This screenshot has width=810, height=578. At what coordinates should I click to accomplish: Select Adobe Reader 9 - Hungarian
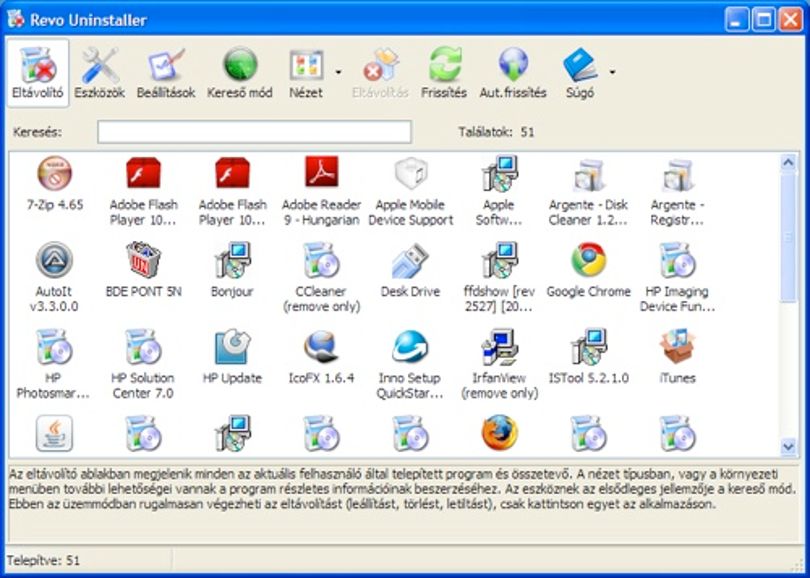click(321, 191)
